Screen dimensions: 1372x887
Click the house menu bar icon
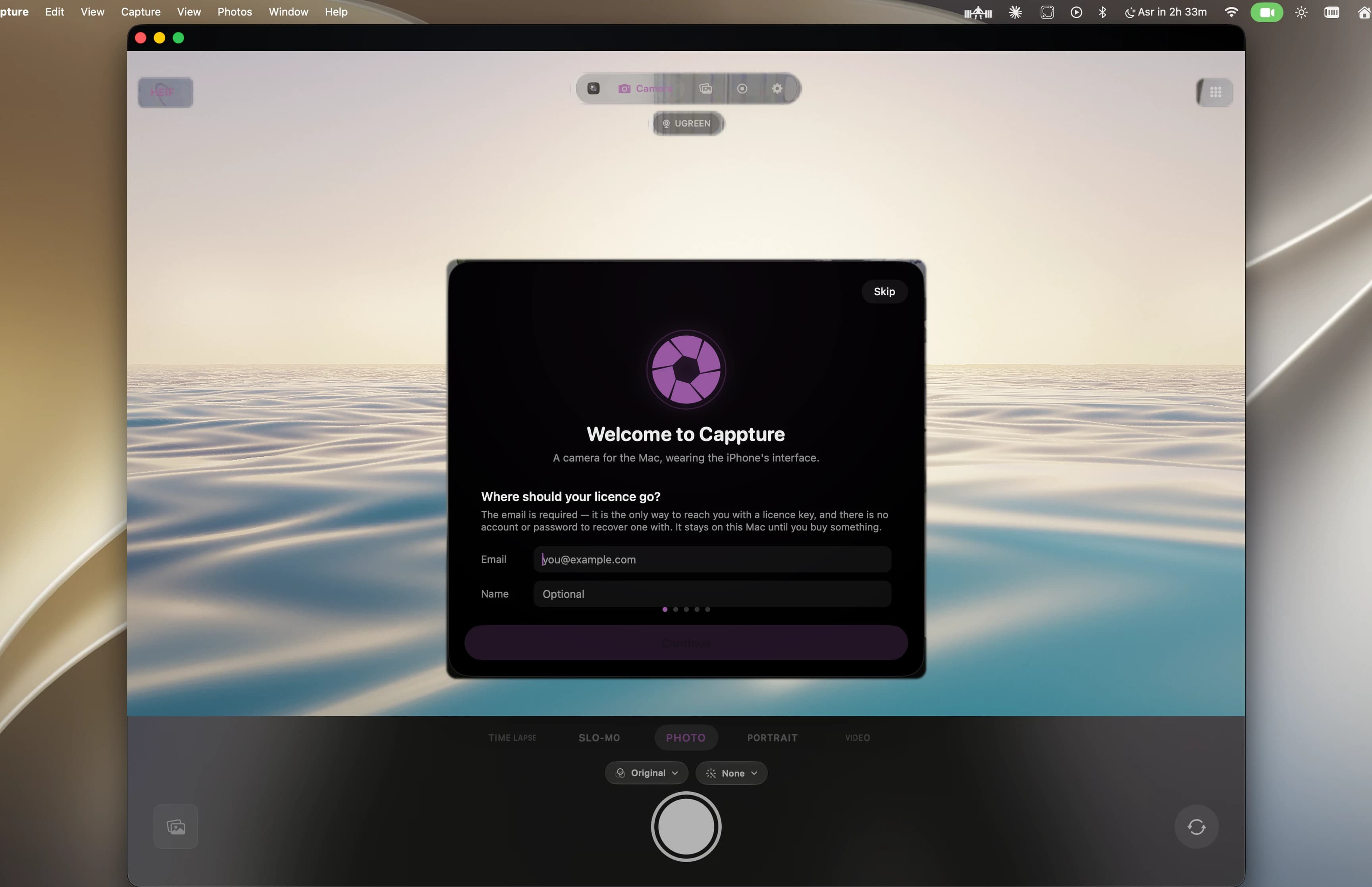[1364, 12]
